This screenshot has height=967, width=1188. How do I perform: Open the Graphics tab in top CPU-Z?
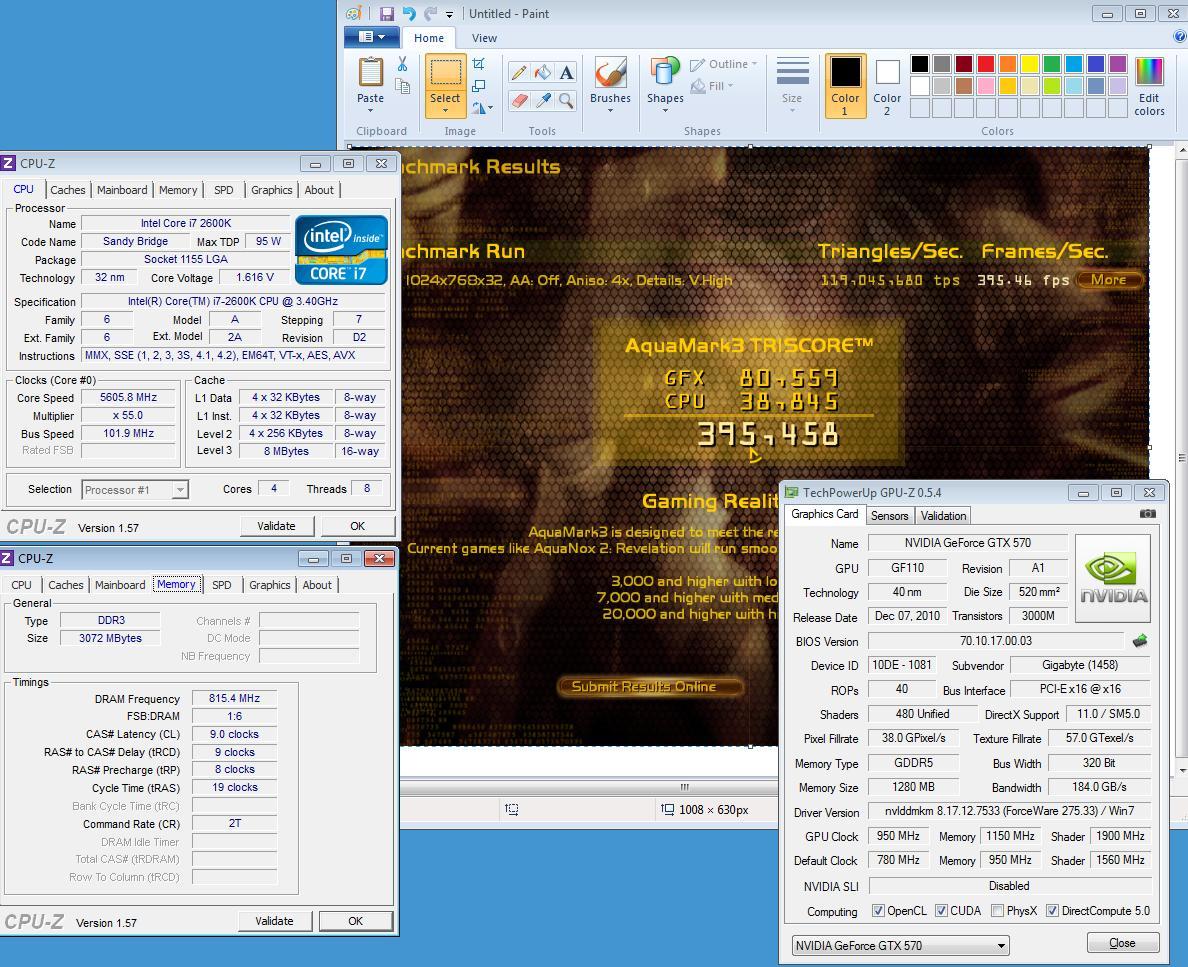pos(271,190)
